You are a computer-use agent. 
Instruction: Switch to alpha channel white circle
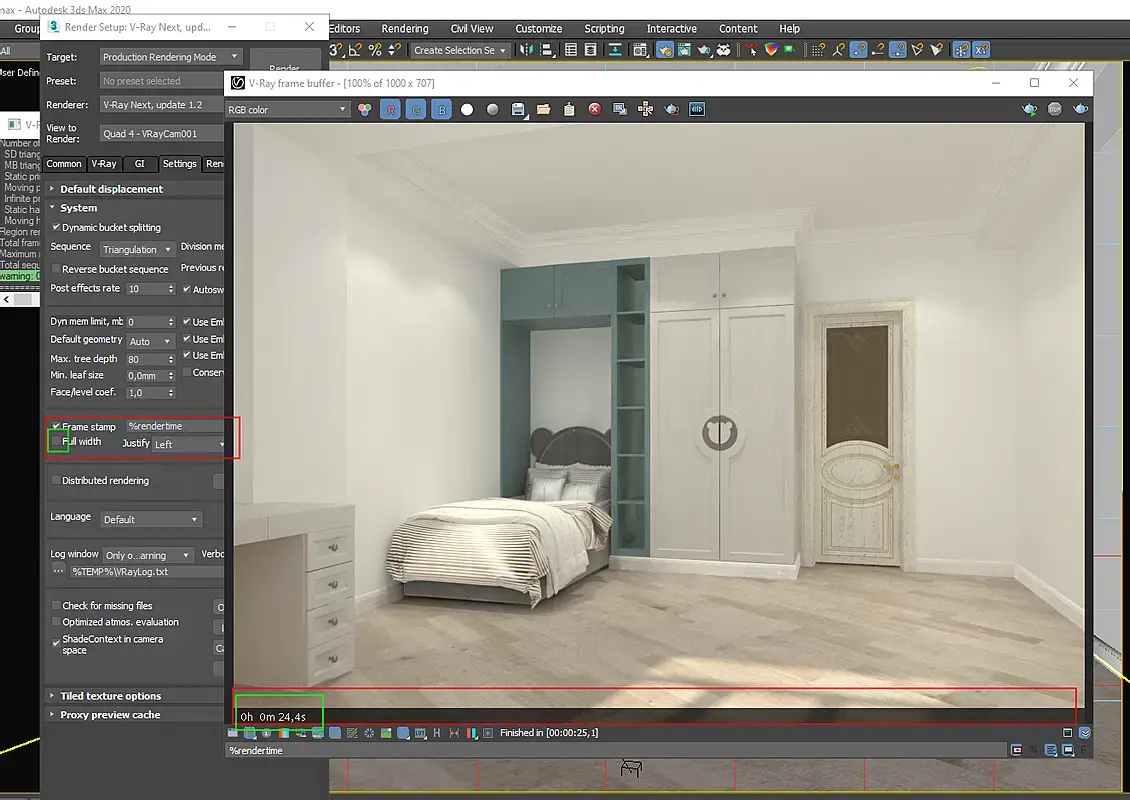click(x=467, y=110)
